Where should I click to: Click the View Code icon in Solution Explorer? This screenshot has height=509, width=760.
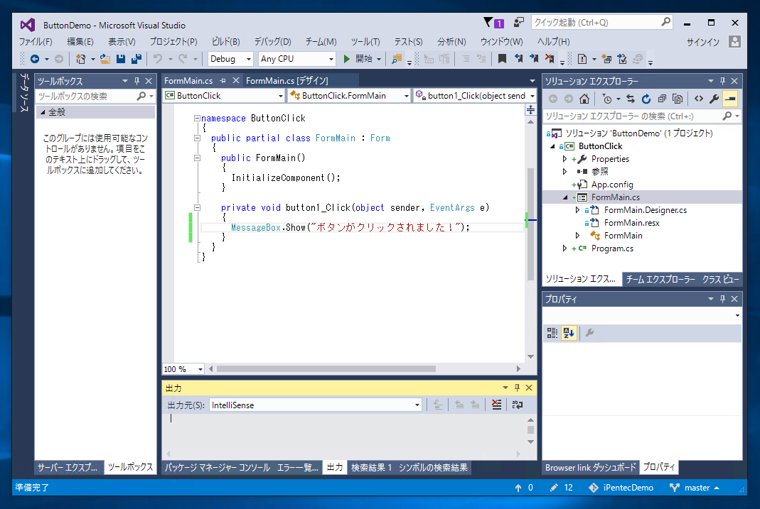click(698, 99)
